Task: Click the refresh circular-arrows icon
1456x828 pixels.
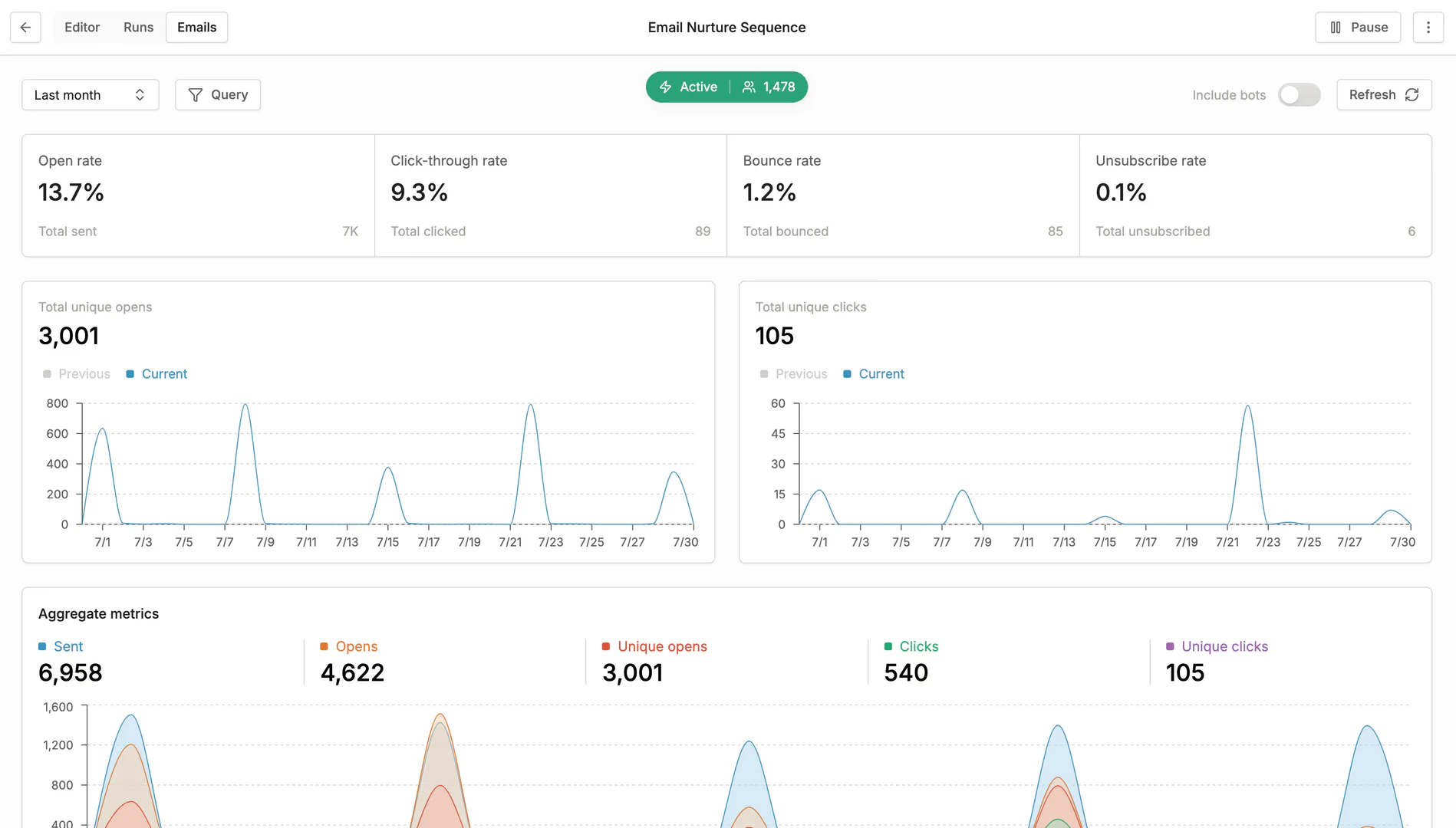Action: [x=1412, y=94]
